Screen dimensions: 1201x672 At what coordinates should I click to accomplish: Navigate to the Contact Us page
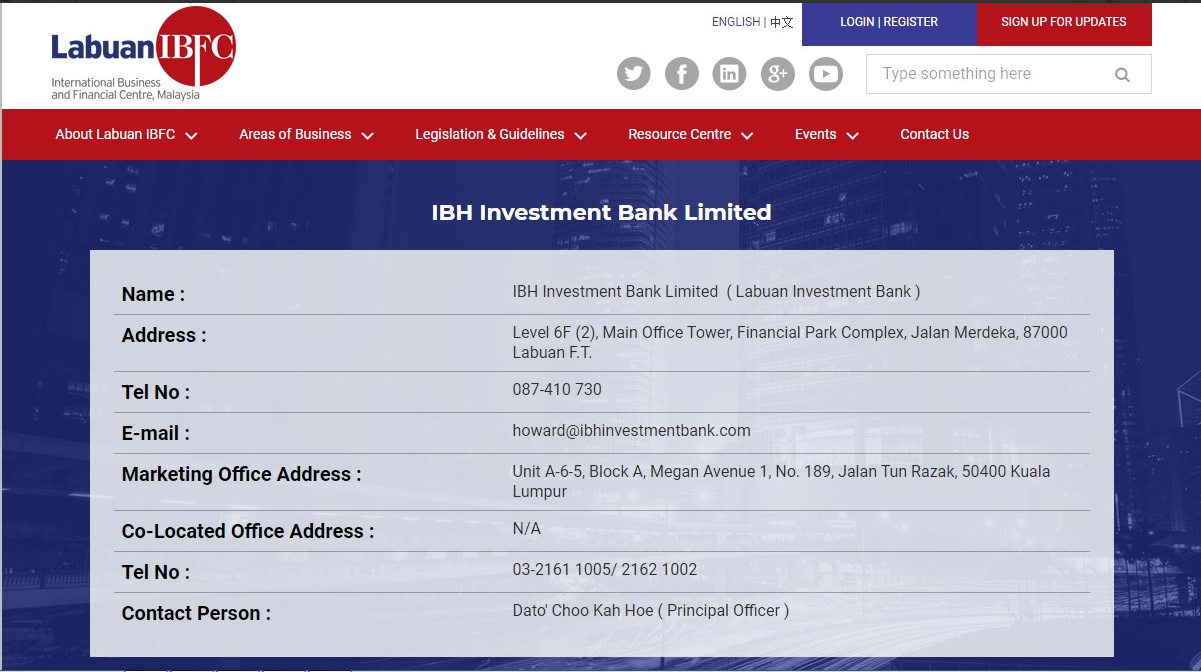coord(934,134)
